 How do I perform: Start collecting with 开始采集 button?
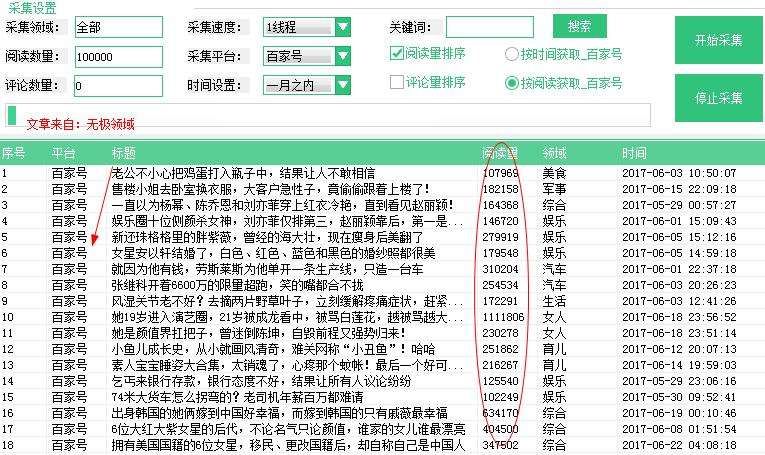click(719, 40)
